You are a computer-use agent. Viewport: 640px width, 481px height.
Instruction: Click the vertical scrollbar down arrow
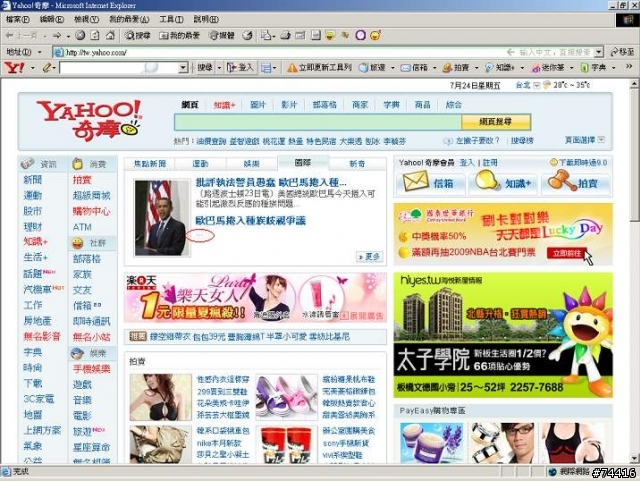click(x=634, y=459)
